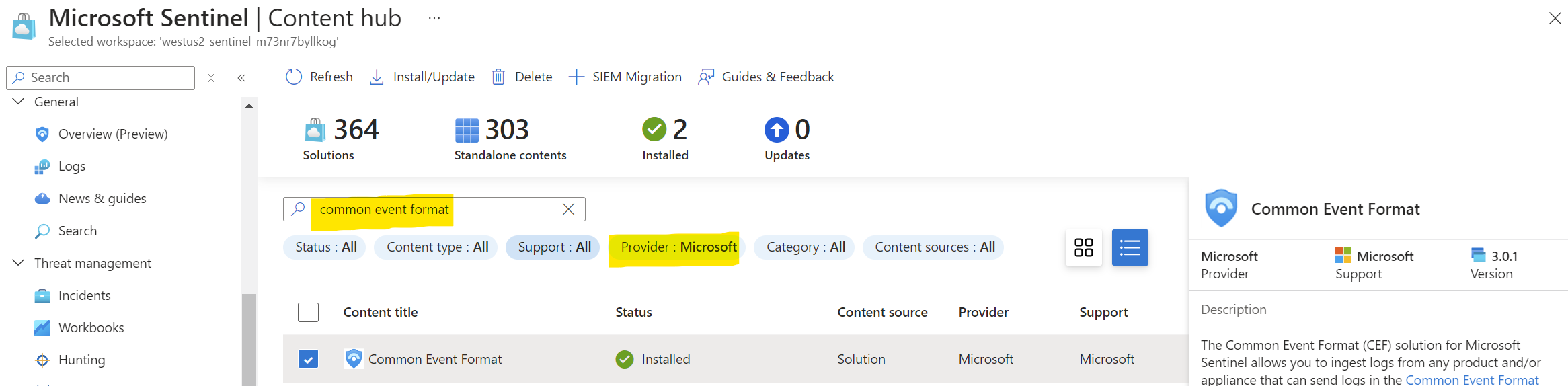Viewport: 1568px width, 386px height.
Task: Open the Provider : Microsoft filter
Action: [678, 247]
